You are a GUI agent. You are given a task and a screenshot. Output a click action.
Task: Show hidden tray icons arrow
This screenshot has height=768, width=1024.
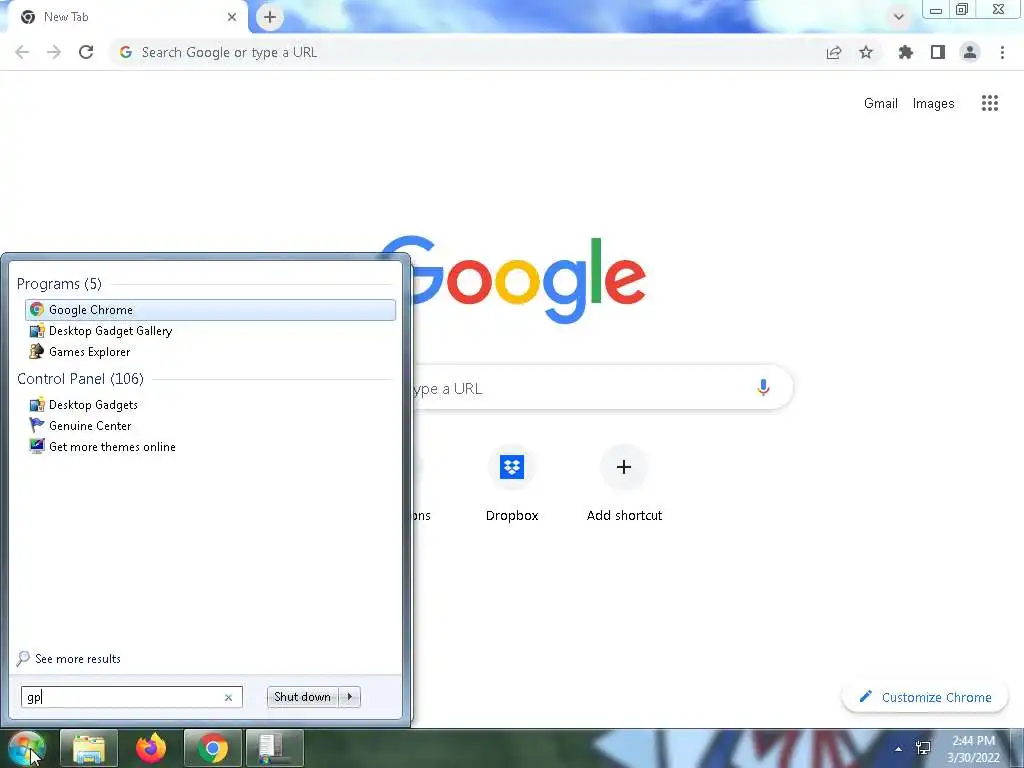coord(899,749)
